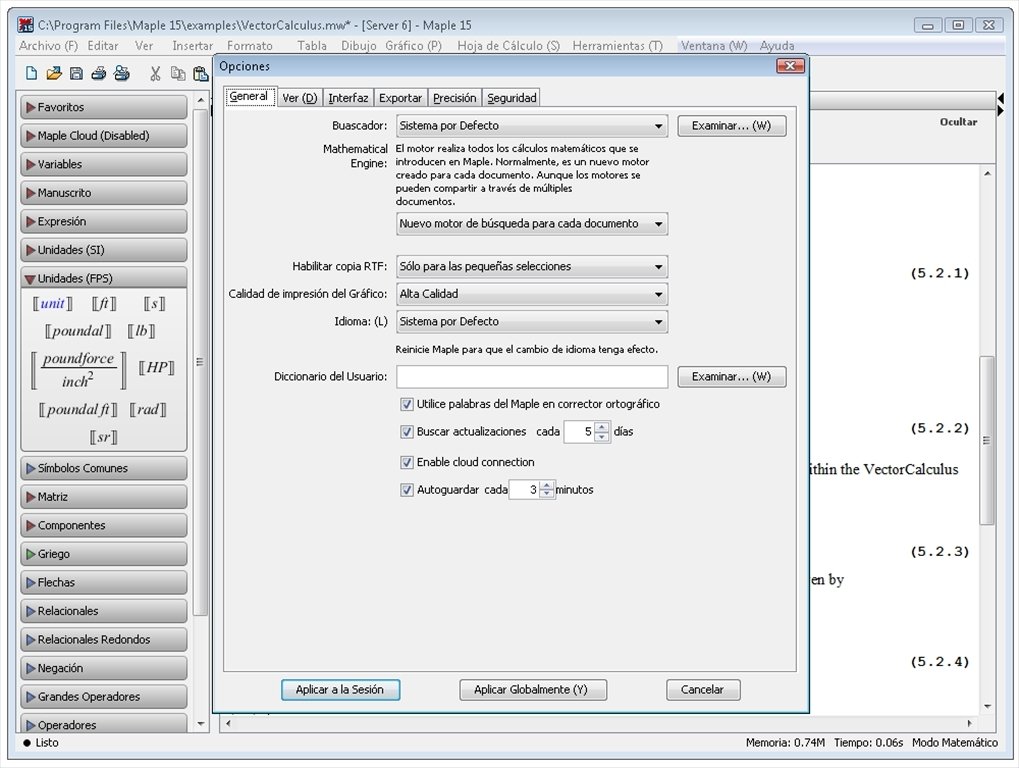Image resolution: width=1019 pixels, height=768 pixels.
Task: Click the paste clipboard icon
Action: [200, 74]
